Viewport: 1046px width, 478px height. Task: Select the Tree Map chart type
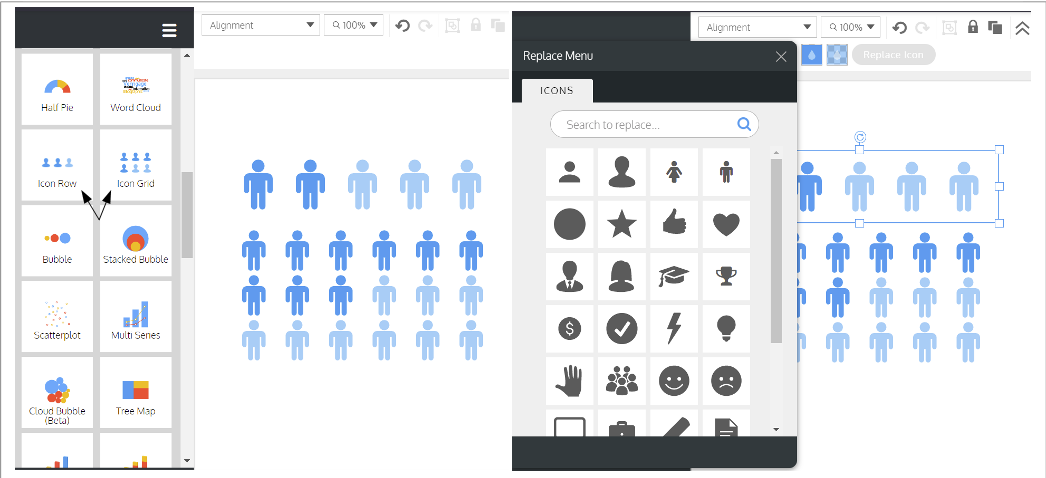135,393
